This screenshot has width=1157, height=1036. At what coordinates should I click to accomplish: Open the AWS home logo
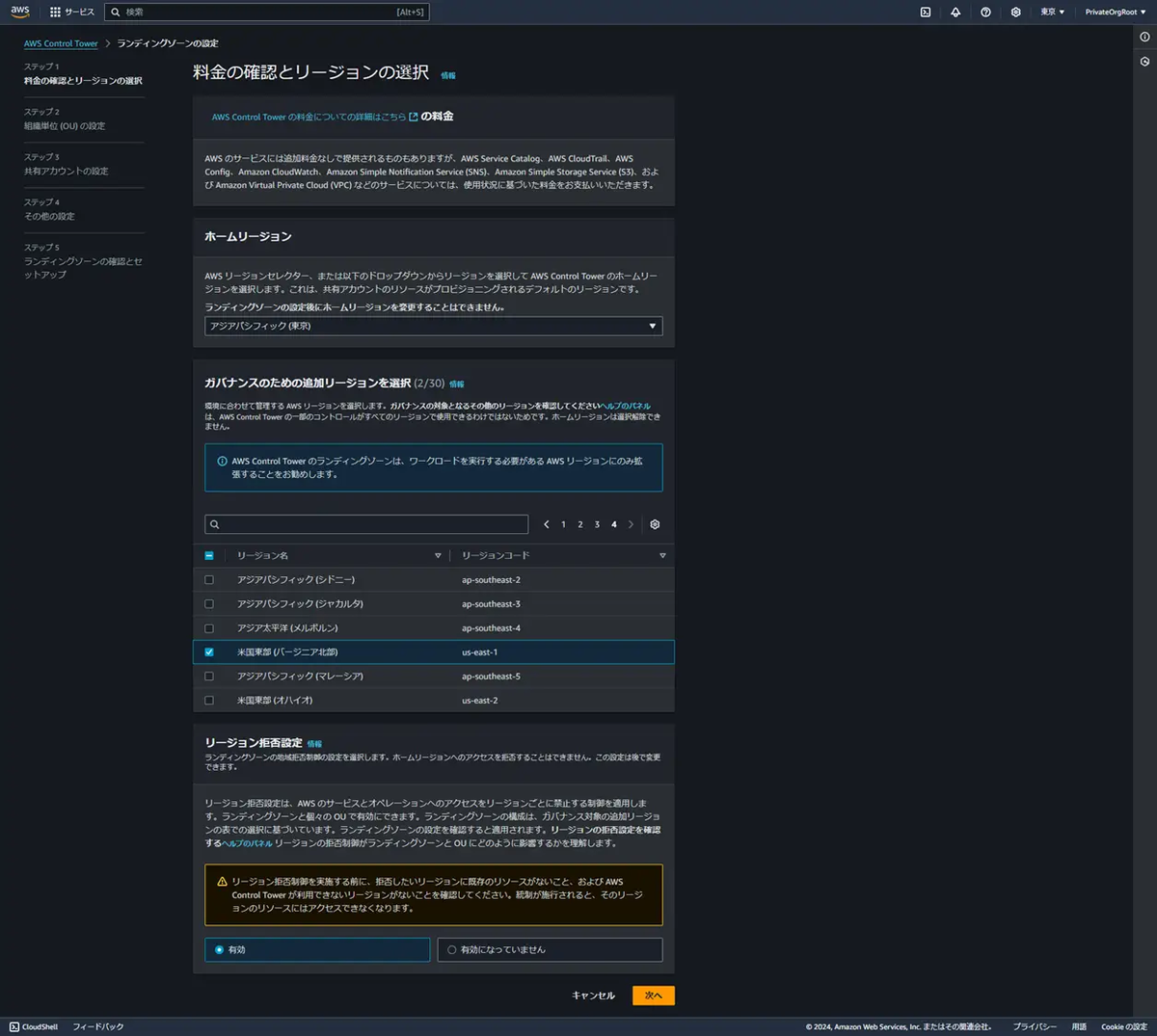pos(20,12)
